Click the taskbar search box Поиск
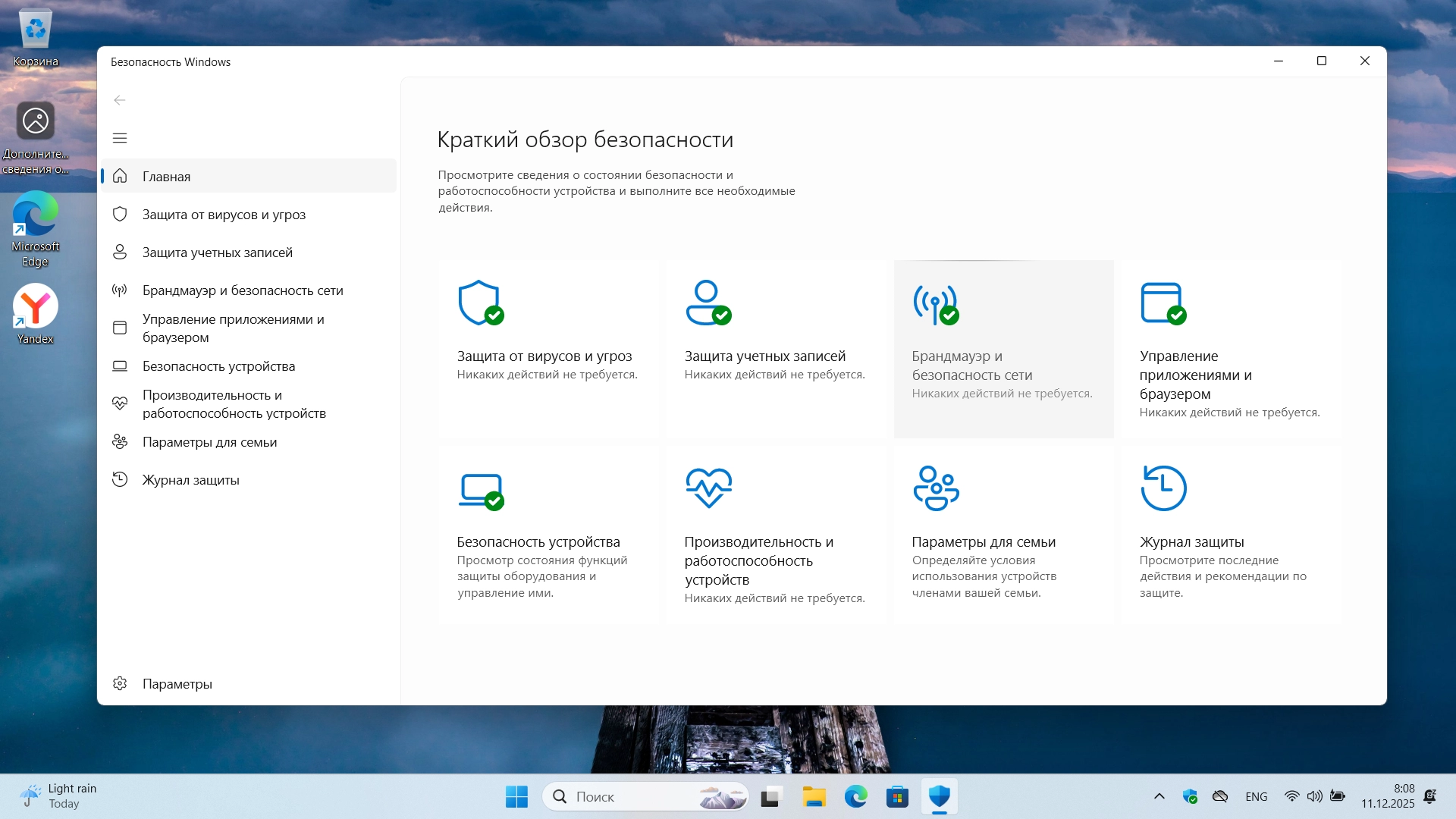The image size is (1456, 819). (637, 797)
